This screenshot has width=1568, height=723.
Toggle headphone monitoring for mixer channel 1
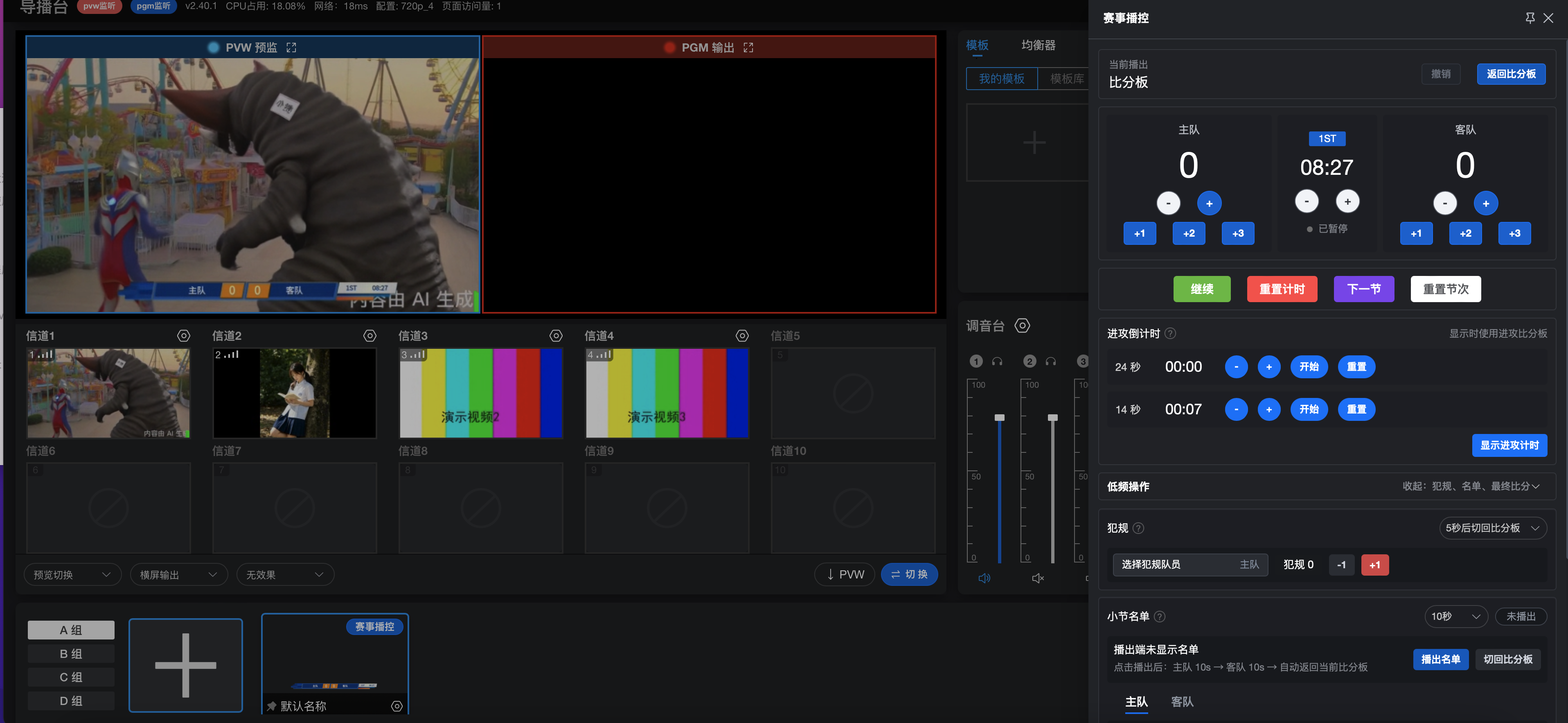997,362
